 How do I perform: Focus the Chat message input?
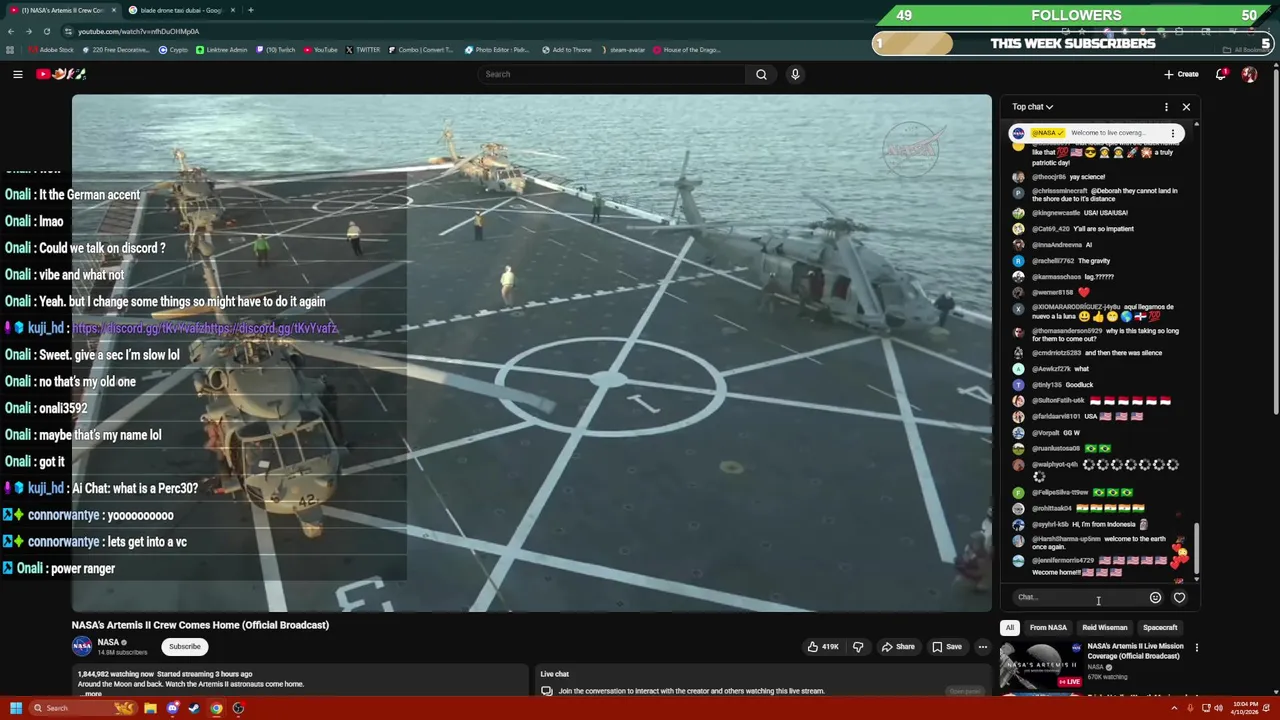(1078, 598)
